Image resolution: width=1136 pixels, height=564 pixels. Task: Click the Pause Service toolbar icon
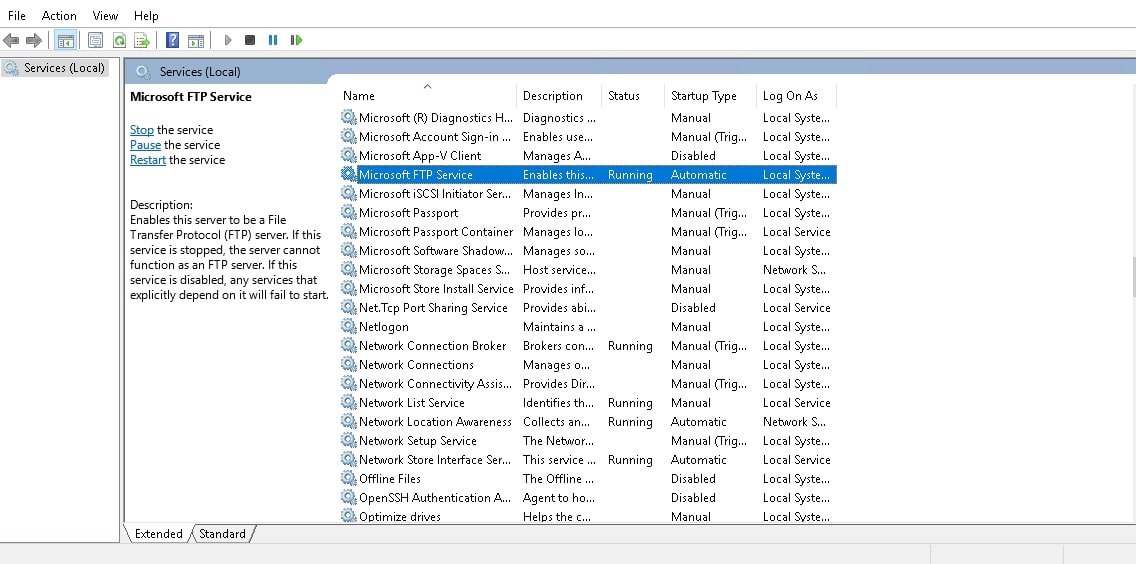click(x=273, y=40)
